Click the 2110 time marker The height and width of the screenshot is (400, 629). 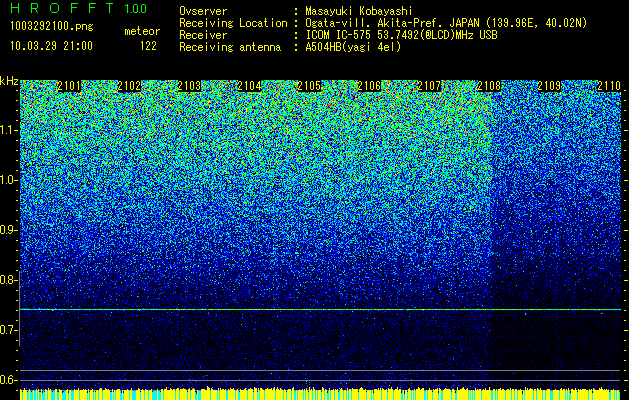609,86
